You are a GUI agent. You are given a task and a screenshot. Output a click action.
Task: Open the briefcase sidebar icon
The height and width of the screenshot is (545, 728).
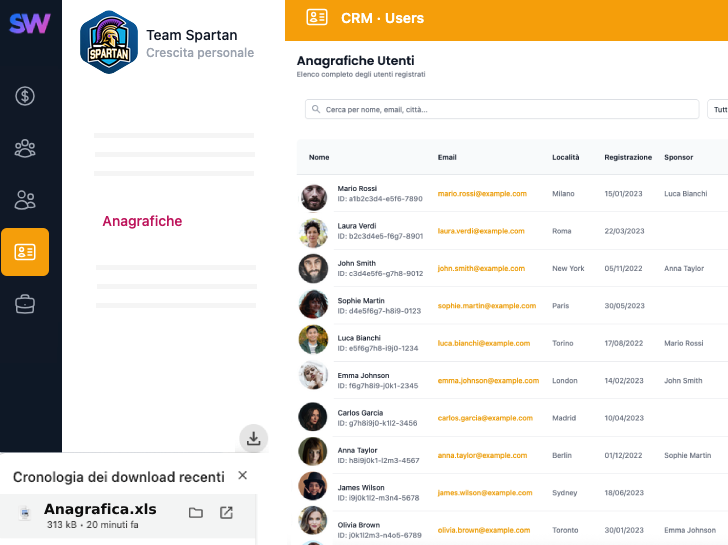click(x=25, y=305)
